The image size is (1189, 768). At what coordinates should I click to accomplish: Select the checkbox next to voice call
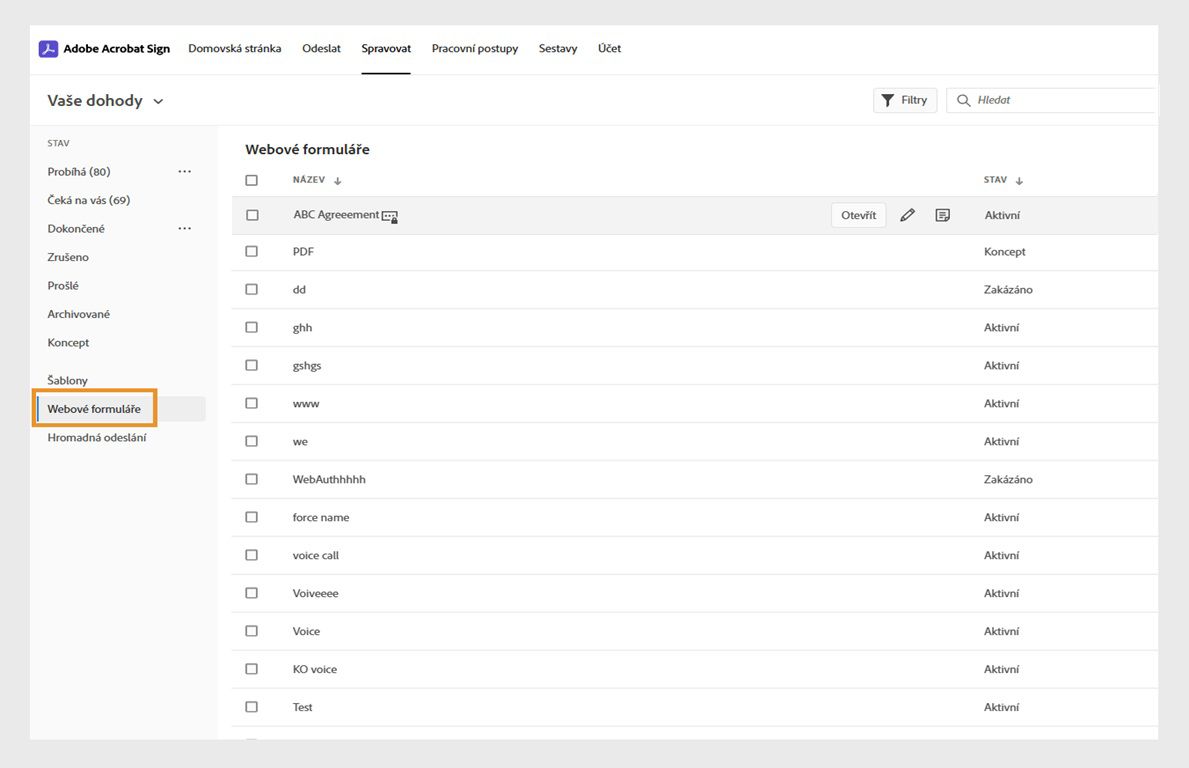[x=252, y=555]
